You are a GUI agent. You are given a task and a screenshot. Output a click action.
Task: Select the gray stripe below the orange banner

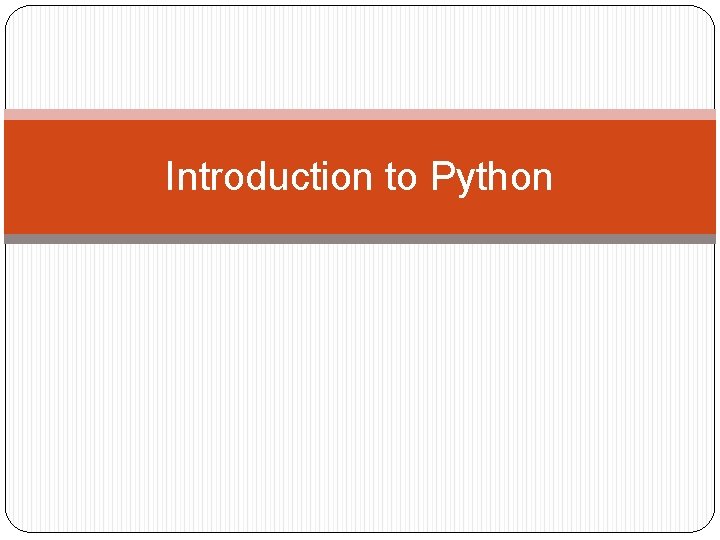(x=360, y=239)
